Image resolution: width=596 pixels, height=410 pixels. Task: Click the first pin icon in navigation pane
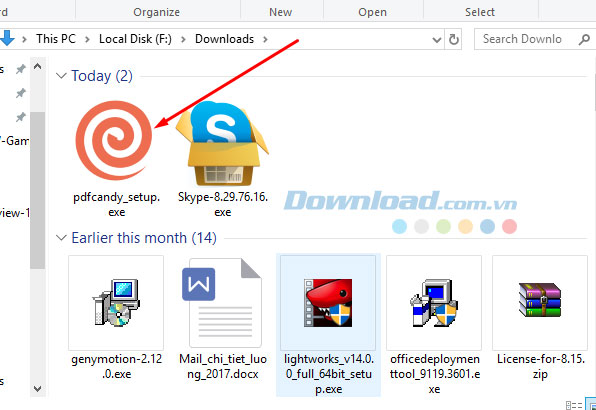coord(21,69)
